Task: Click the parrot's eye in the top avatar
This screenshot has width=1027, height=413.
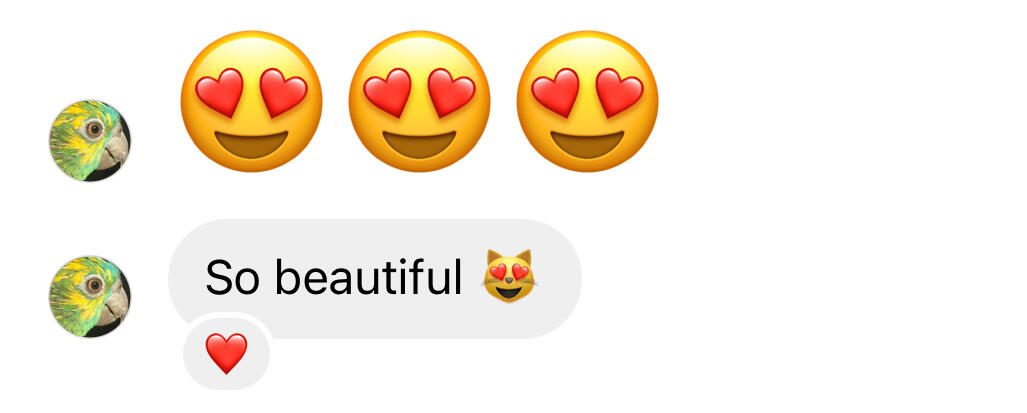Action: pos(94,129)
